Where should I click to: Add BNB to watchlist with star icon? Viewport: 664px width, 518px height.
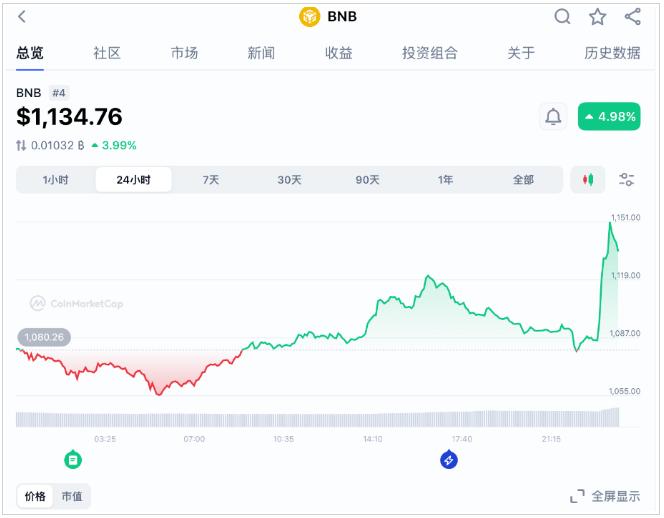click(x=597, y=17)
